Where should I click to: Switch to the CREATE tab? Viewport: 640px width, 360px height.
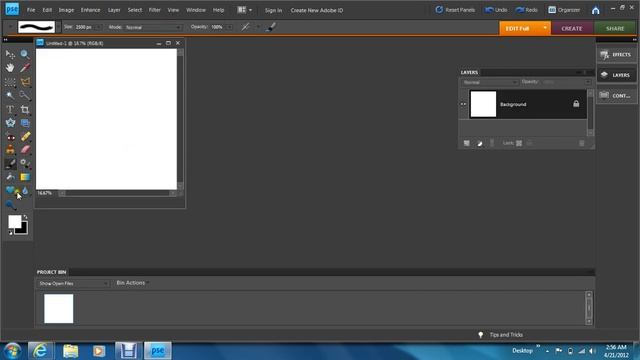(x=572, y=28)
